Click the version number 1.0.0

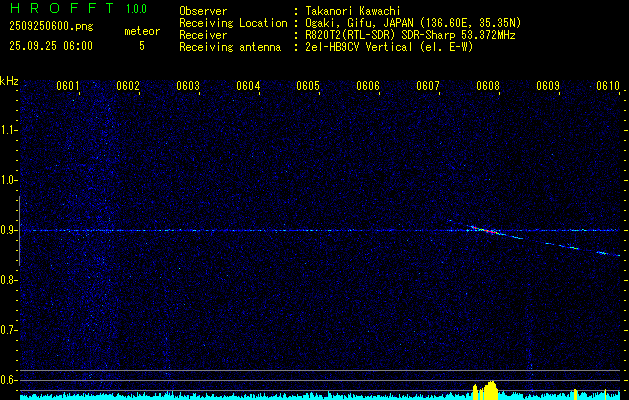pos(136,8)
